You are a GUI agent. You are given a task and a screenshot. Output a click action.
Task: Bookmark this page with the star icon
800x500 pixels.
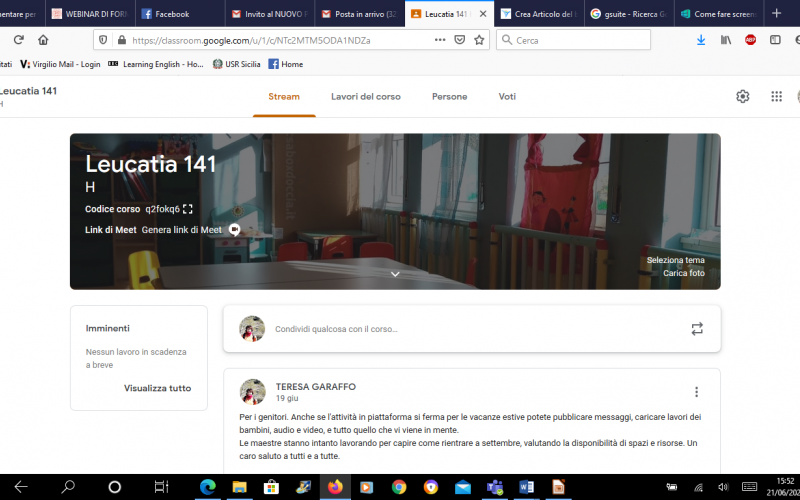479,40
